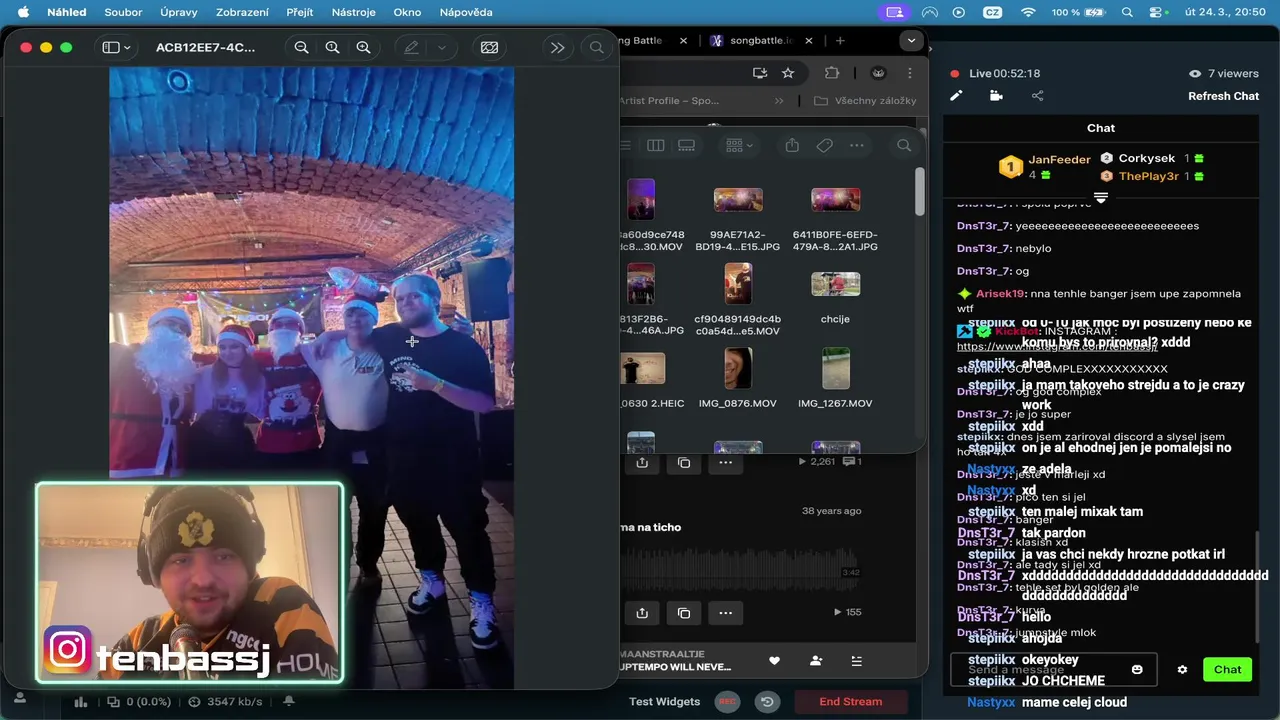Click the share icon above chat

tap(1037, 96)
